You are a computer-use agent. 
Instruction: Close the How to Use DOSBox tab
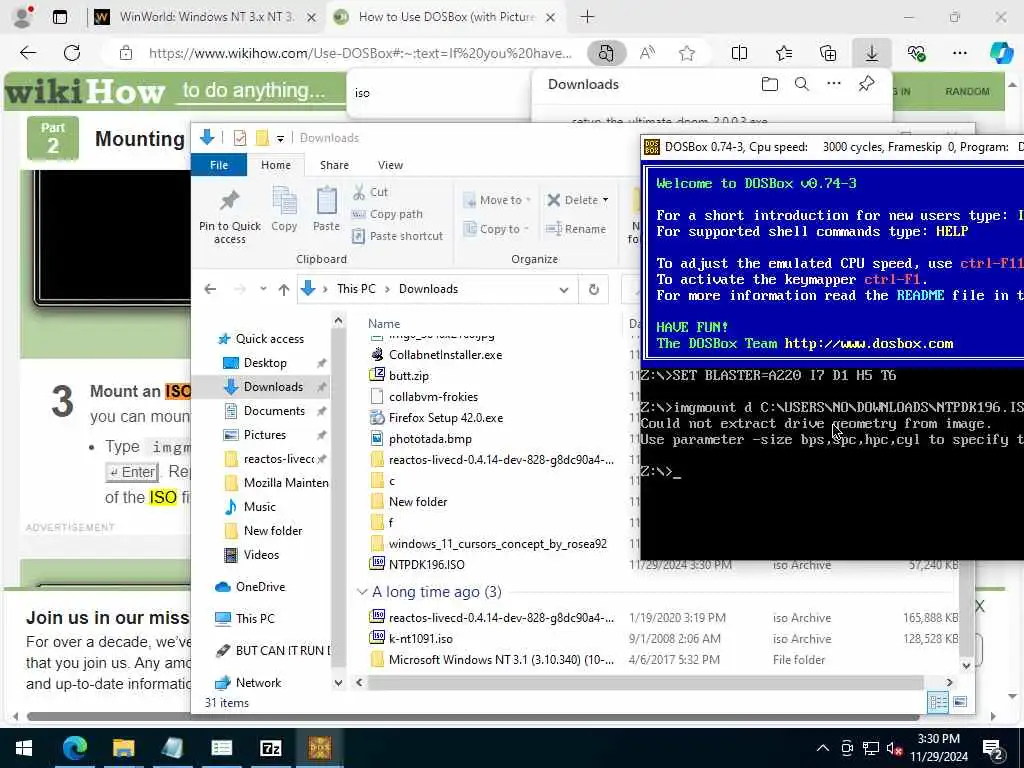pos(551,18)
